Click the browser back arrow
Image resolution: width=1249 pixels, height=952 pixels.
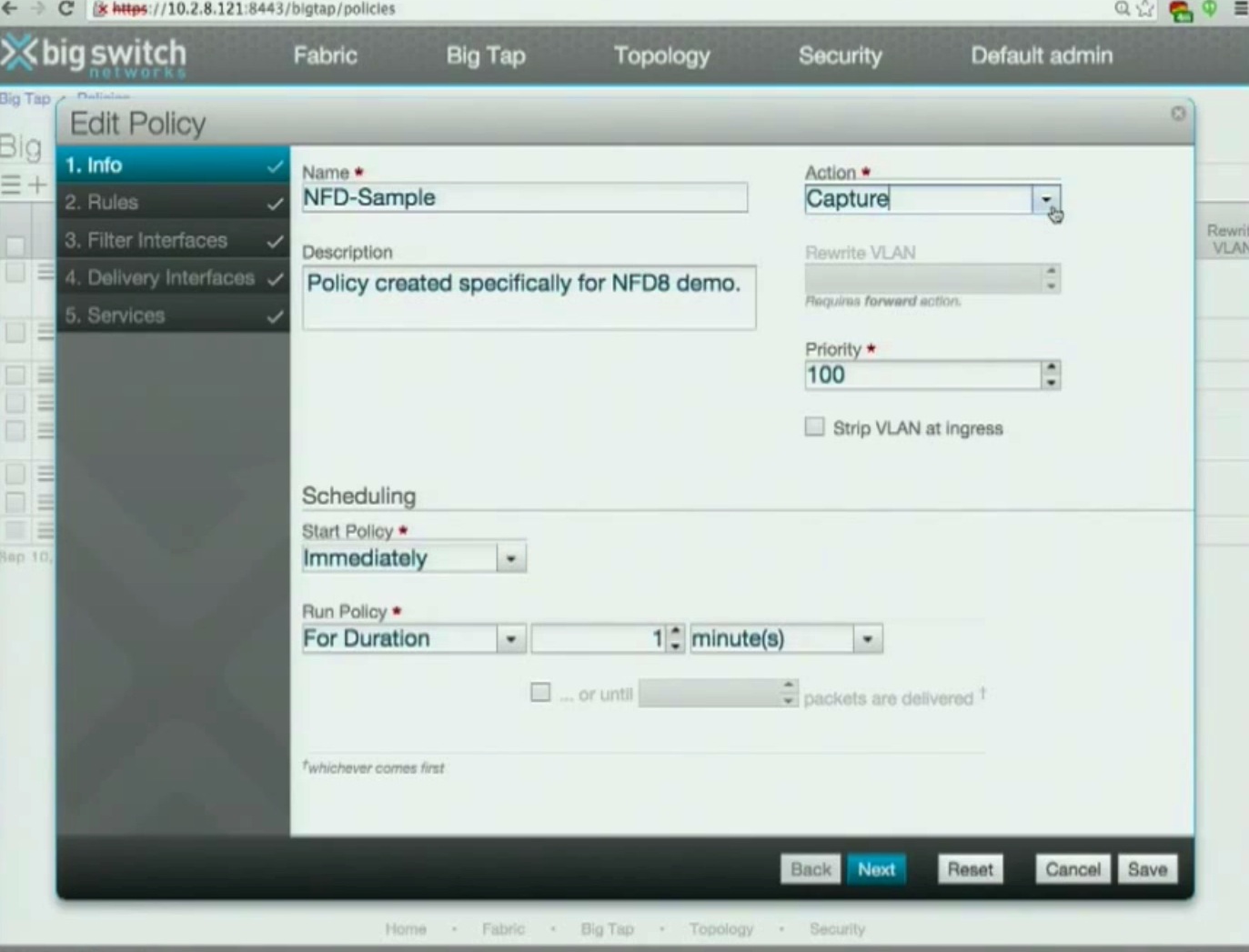tap(10, 8)
